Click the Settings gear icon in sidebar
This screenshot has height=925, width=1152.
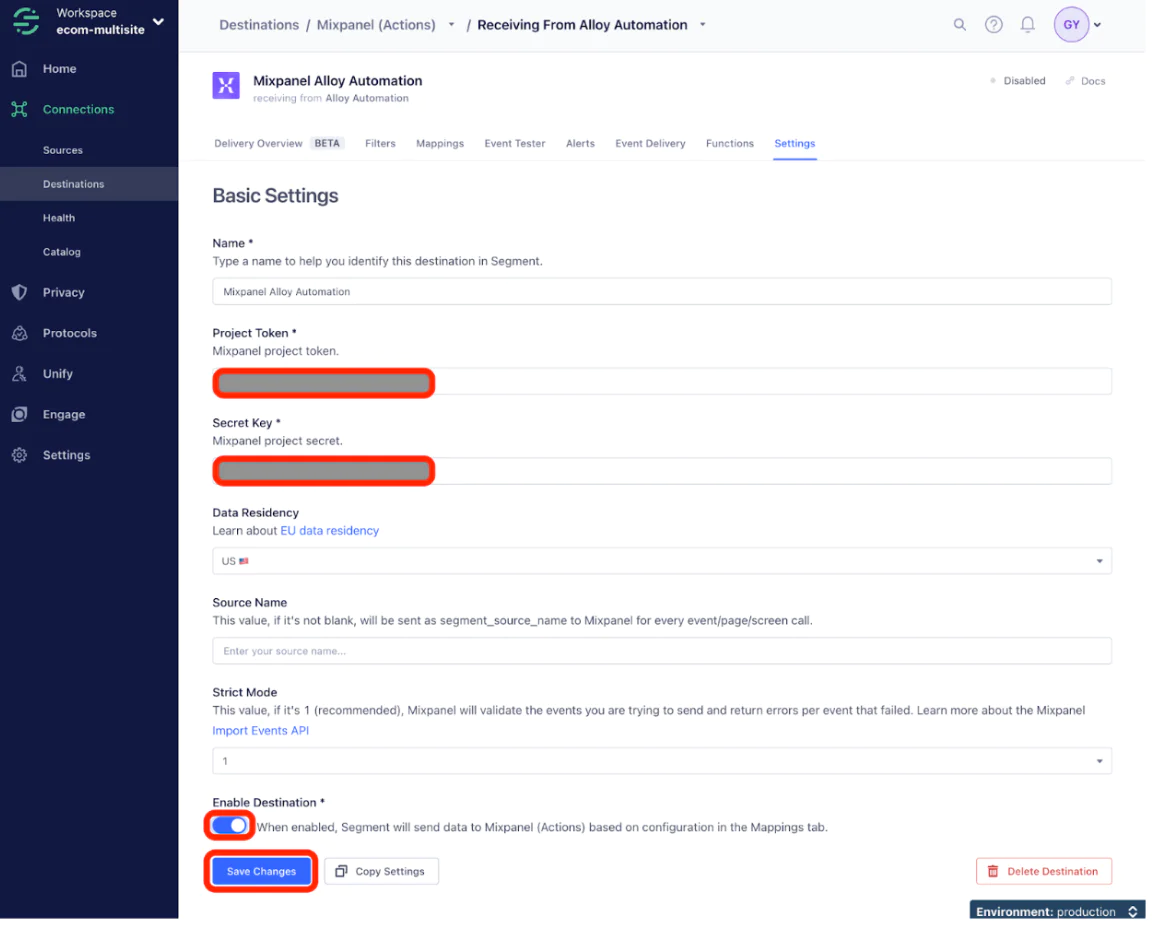[19, 455]
